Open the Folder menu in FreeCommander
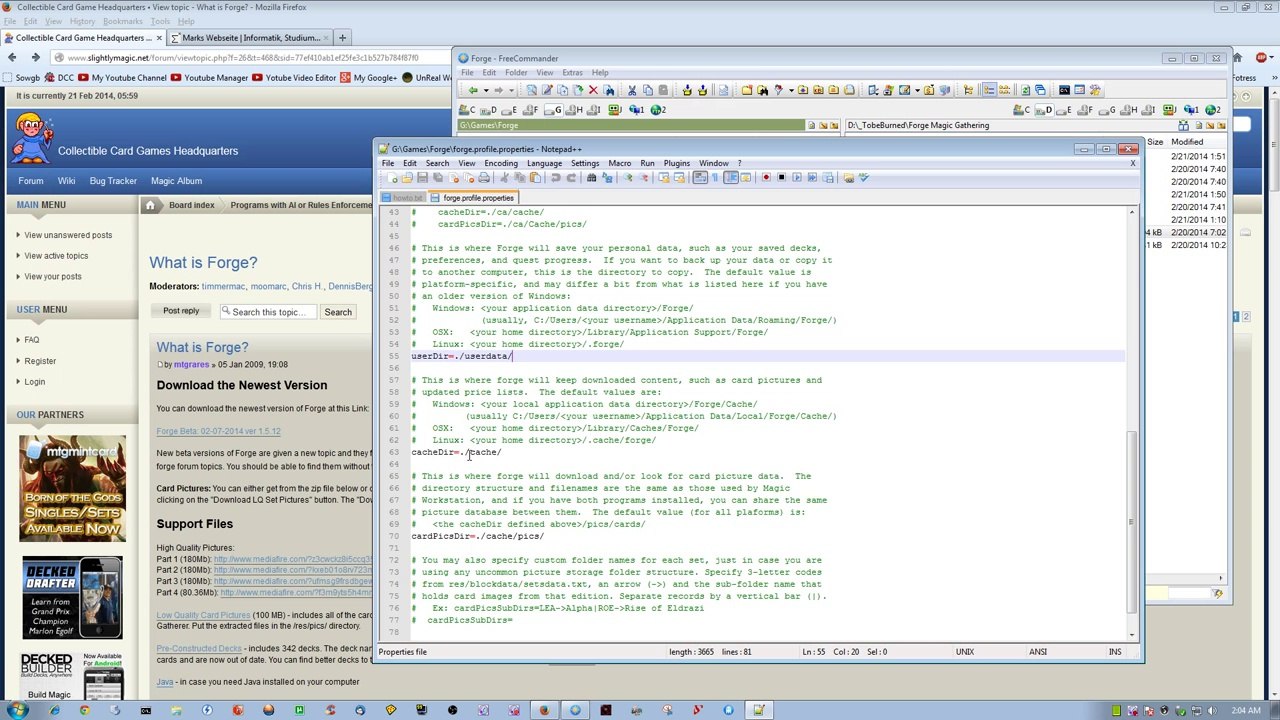1280x720 pixels. (516, 73)
